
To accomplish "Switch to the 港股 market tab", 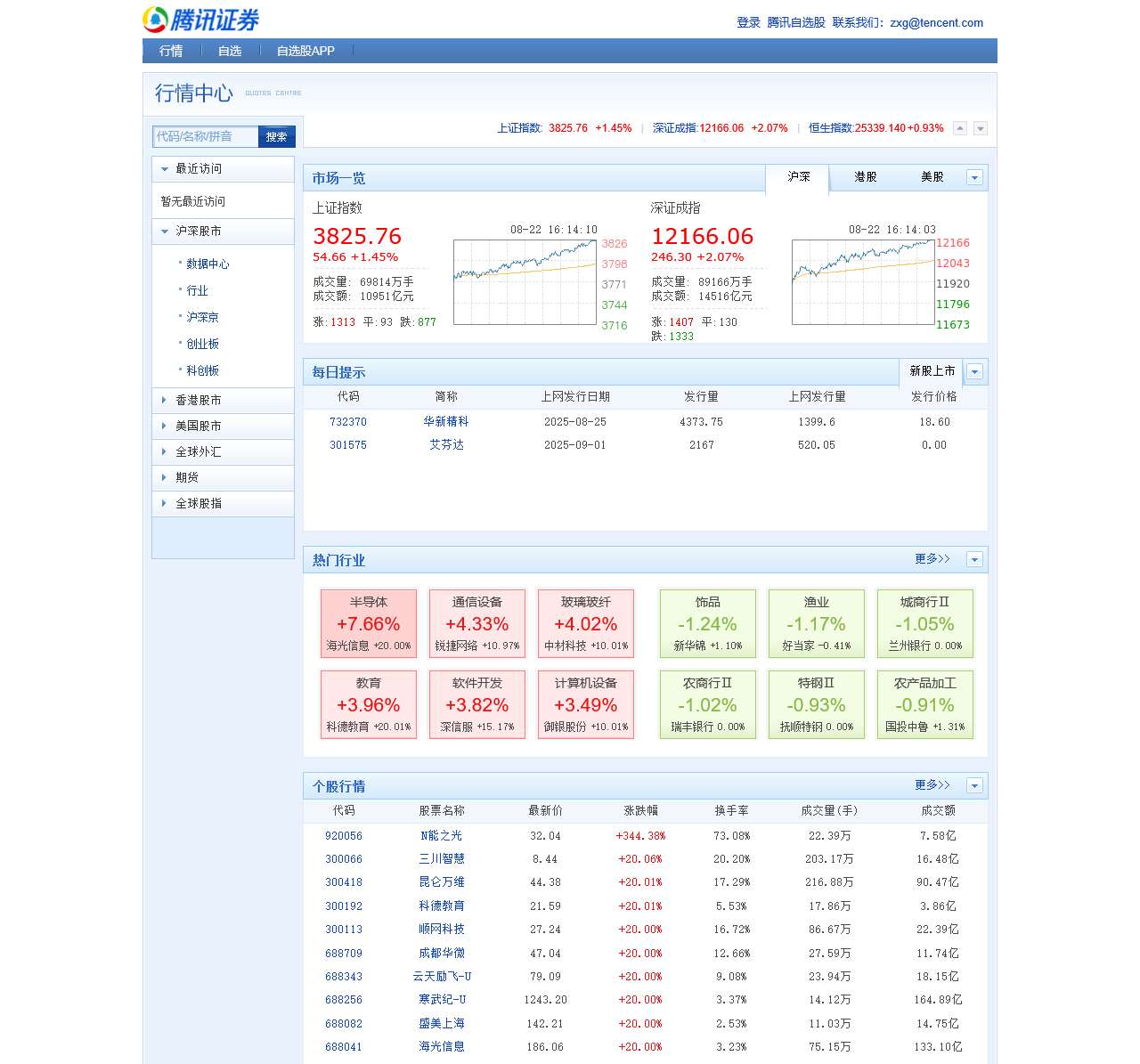I will (865, 177).
